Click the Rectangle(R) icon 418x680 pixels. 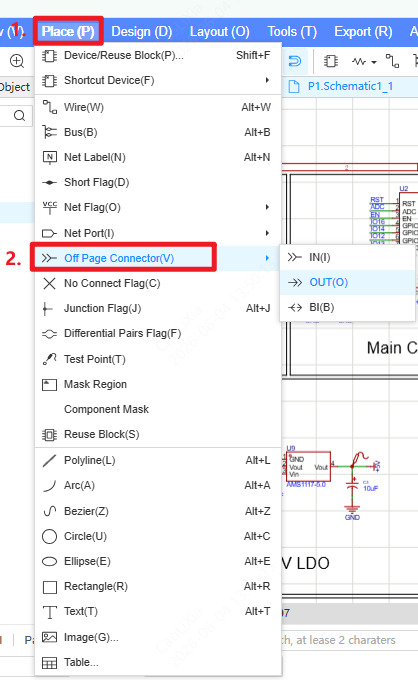click(x=49, y=587)
